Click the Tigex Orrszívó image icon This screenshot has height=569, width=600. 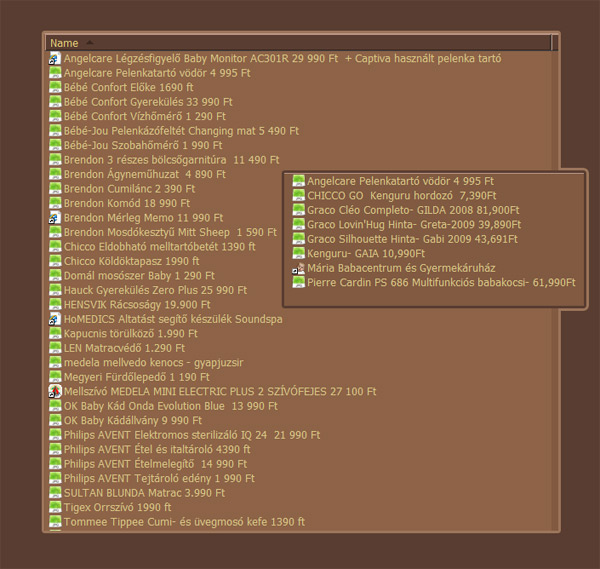coord(55,508)
